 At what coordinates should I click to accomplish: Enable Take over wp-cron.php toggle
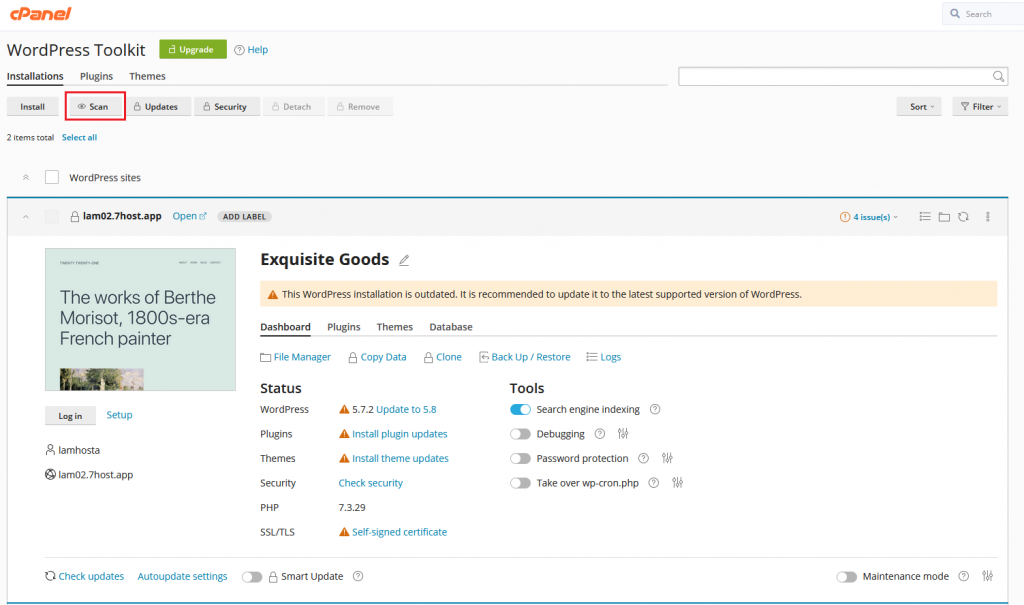[x=520, y=483]
